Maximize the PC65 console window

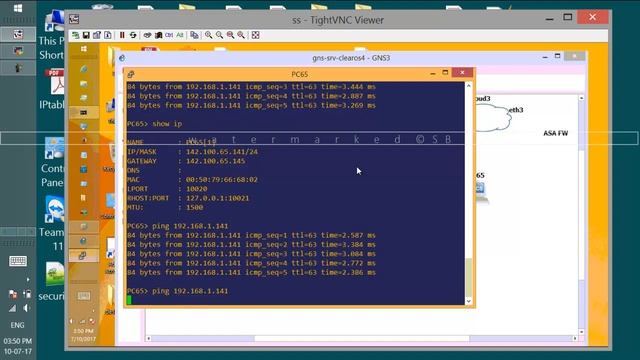click(x=445, y=73)
